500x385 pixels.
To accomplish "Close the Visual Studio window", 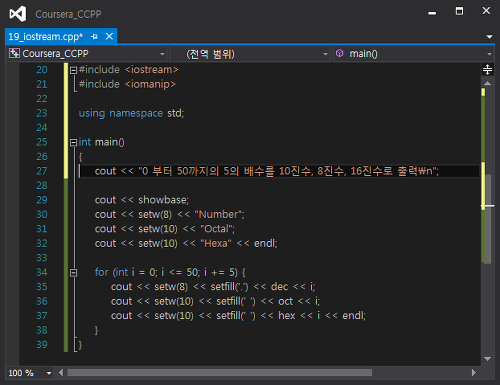I will point(486,11).
